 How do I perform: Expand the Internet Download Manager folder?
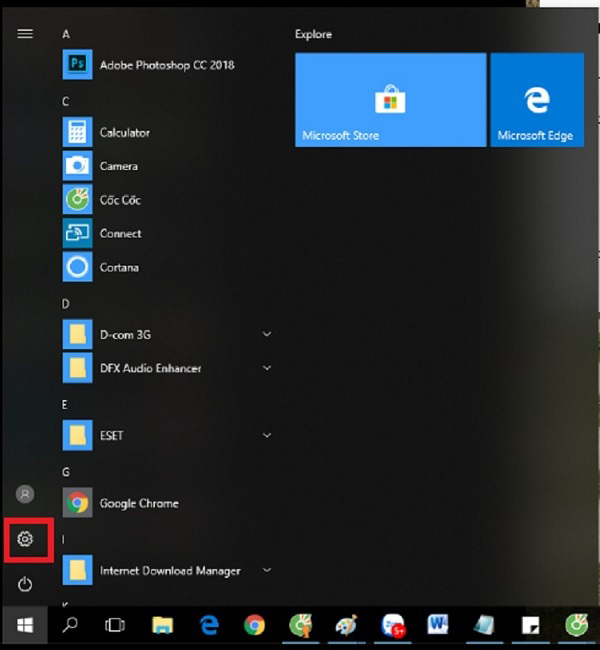click(267, 571)
